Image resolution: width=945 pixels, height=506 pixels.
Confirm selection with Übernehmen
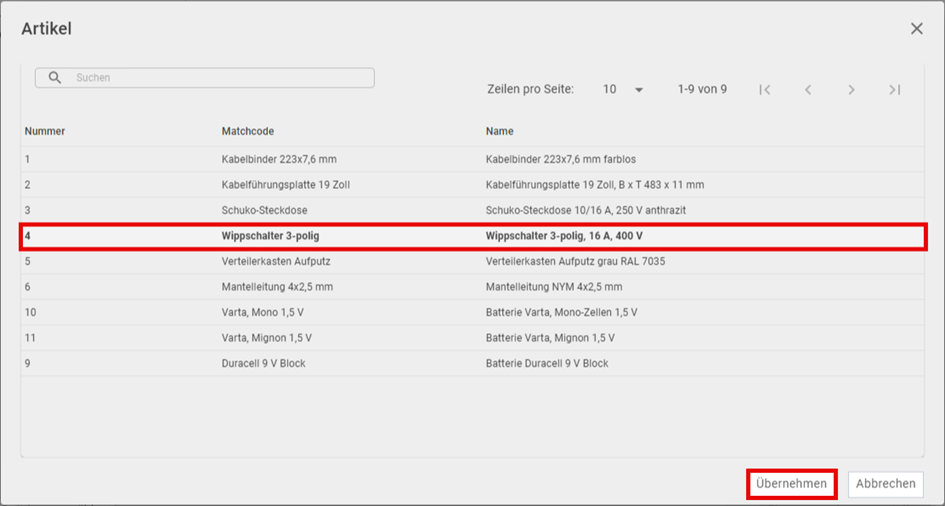791,484
